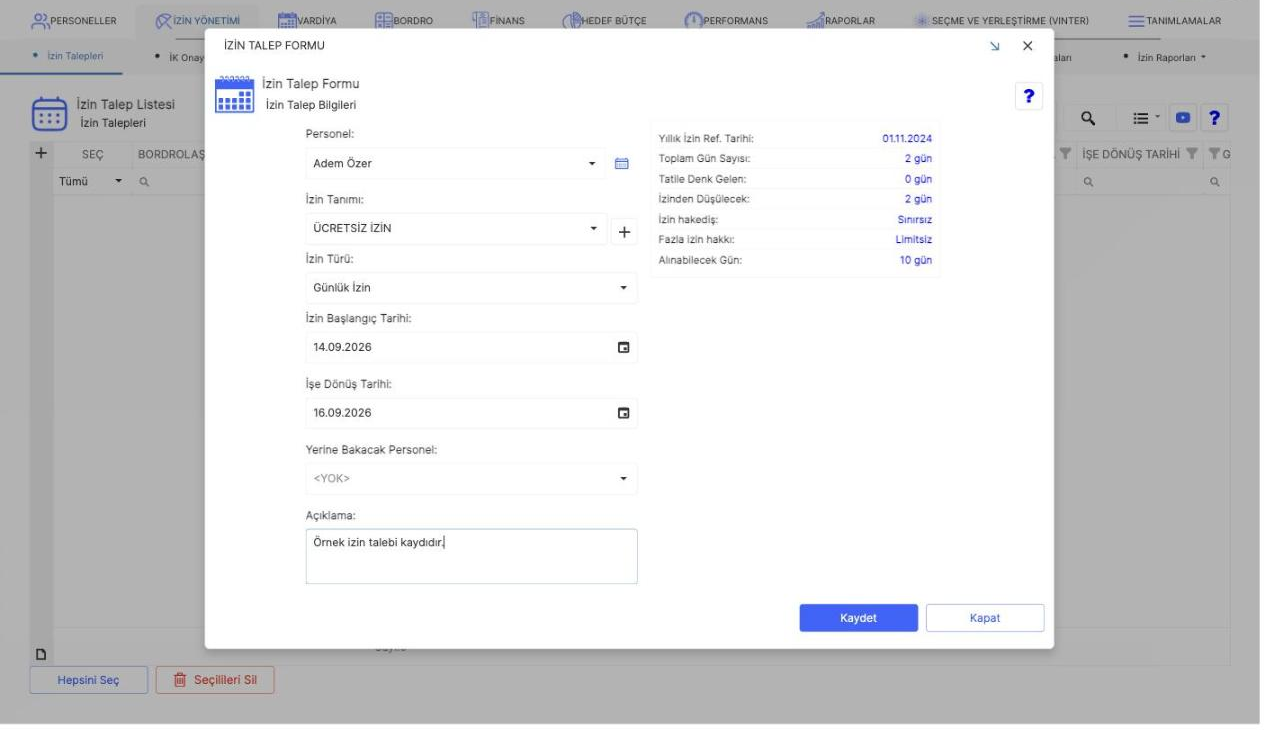Expand the Personel dropdown showing Adem Özer
Viewport: 1270px width, 735px height.
[592, 164]
